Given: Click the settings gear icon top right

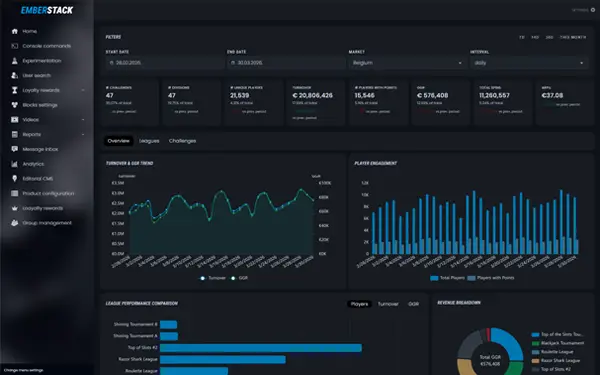Looking at the screenshot, I should click(x=593, y=10).
